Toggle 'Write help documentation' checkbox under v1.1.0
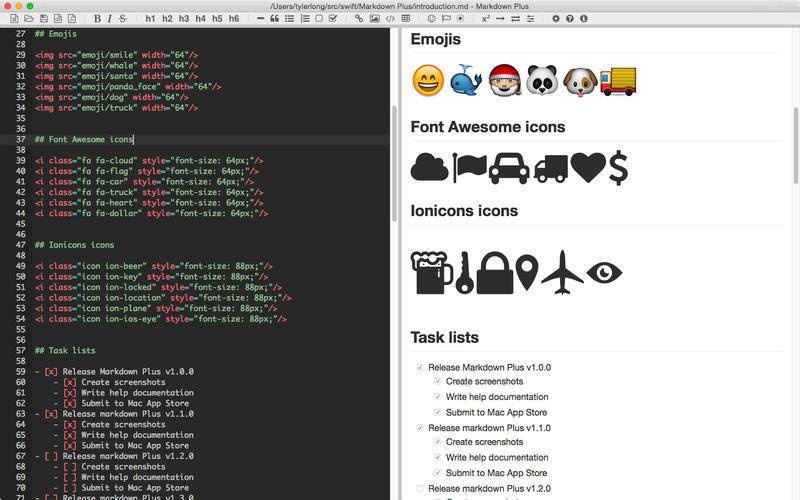 437,457
